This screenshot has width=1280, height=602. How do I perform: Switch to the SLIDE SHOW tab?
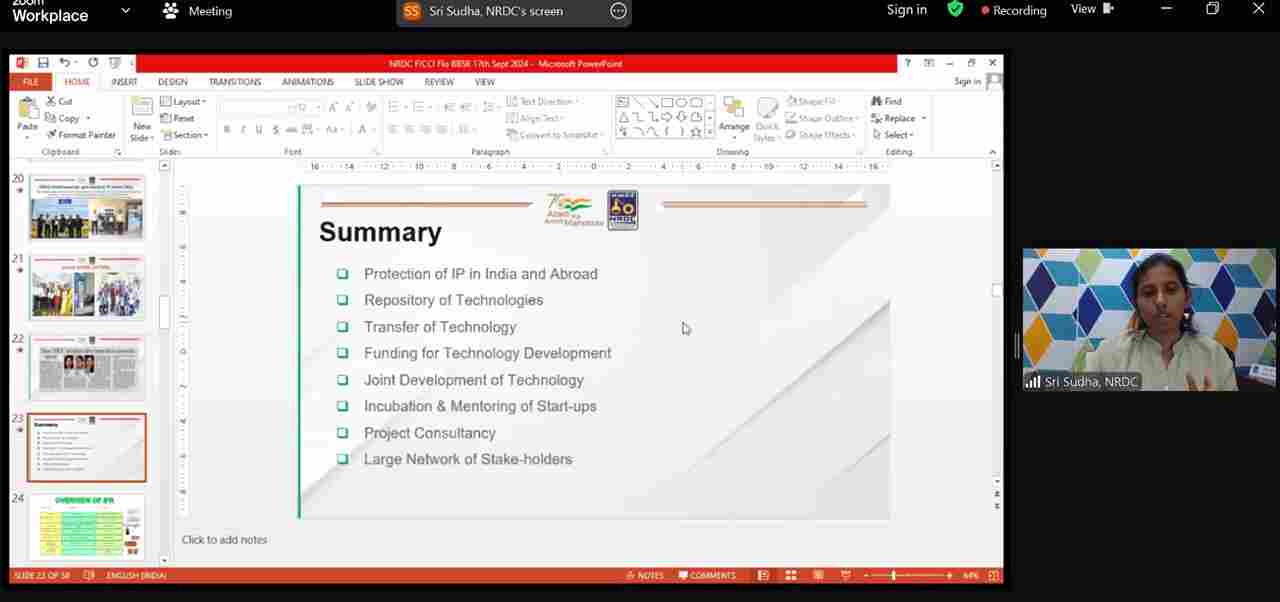tap(379, 82)
